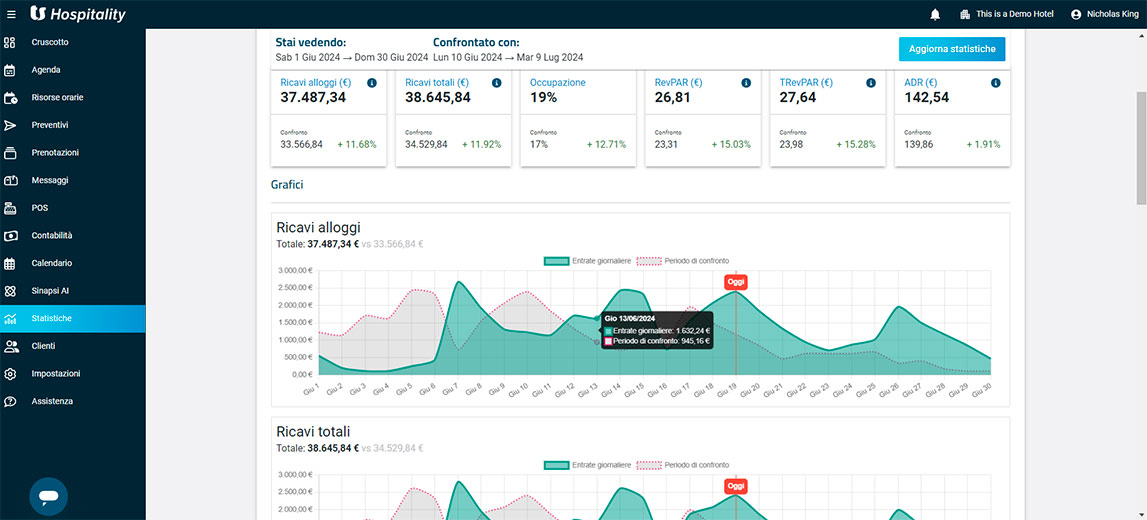Click the Prenotazioni icon

point(10,153)
